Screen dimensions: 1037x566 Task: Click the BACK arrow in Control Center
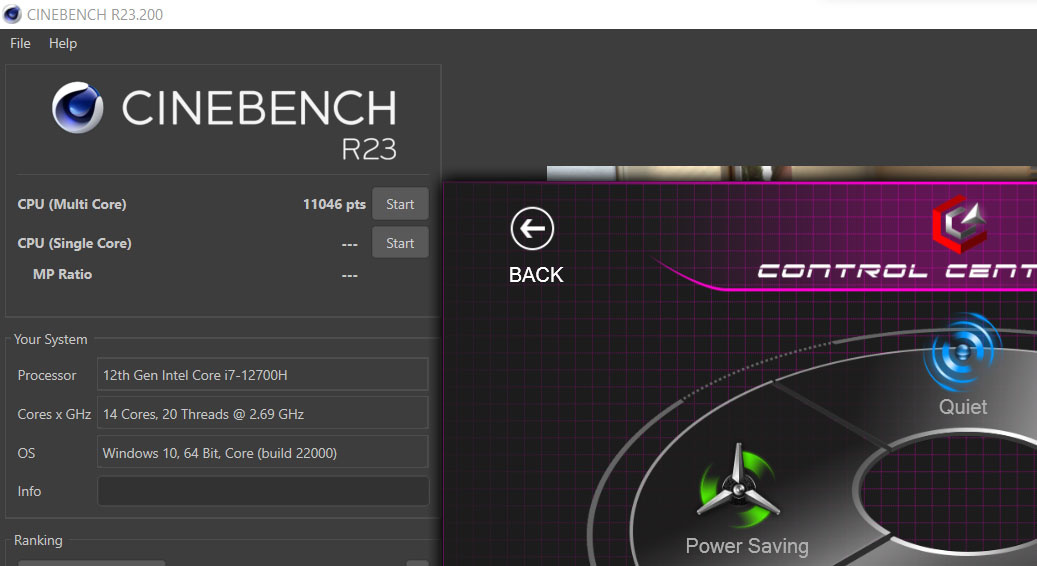[532, 229]
